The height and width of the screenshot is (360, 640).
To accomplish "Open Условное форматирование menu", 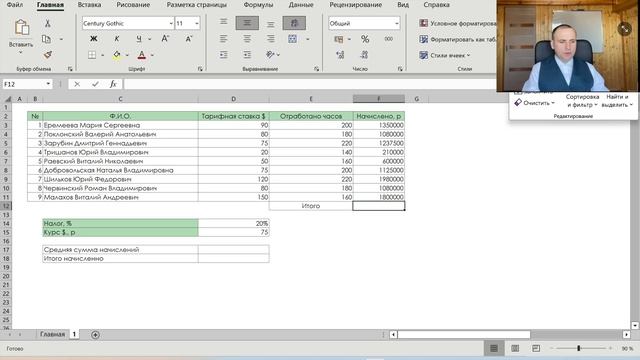I will 458,24.
